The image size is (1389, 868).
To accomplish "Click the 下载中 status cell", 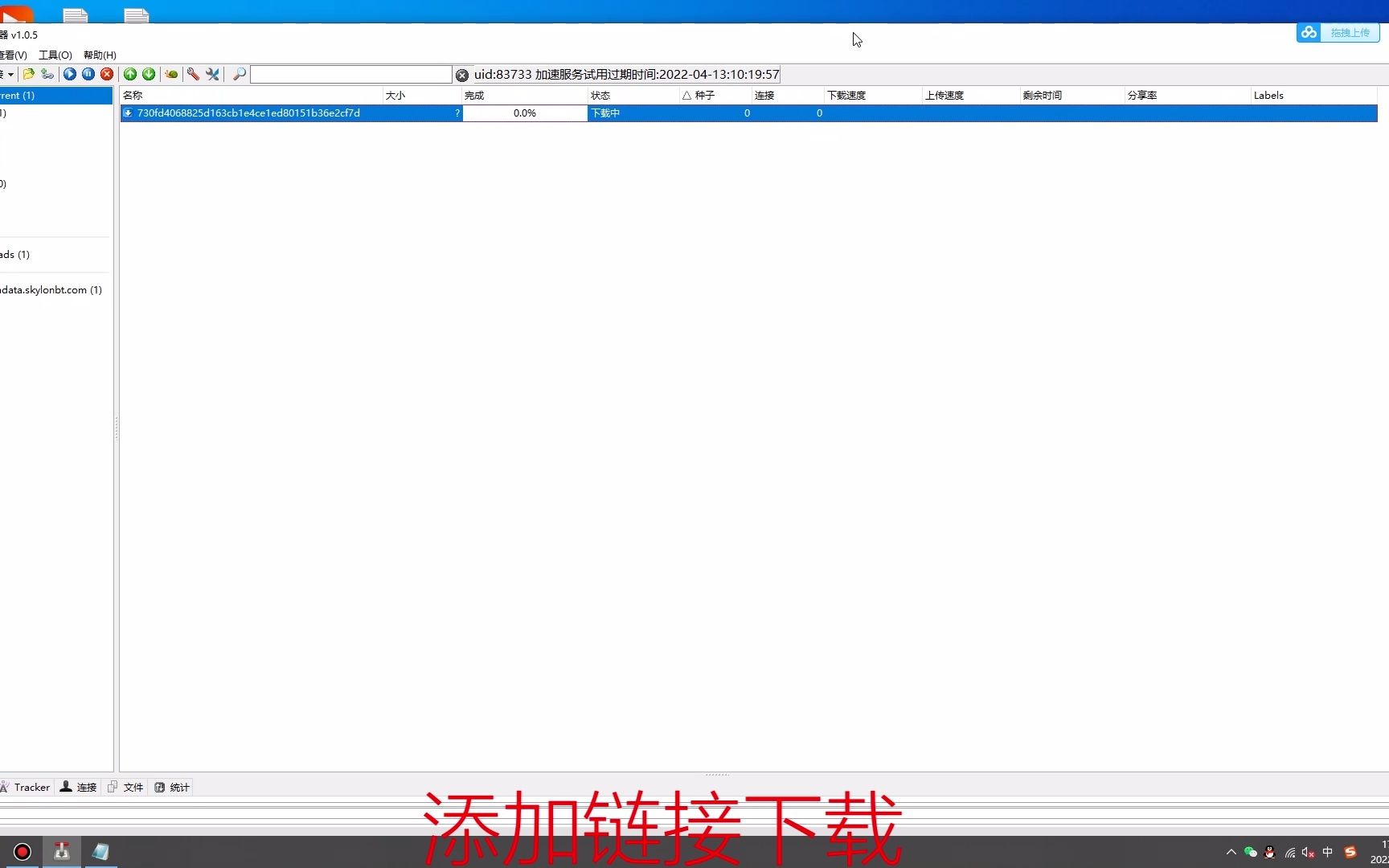I will [606, 113].
